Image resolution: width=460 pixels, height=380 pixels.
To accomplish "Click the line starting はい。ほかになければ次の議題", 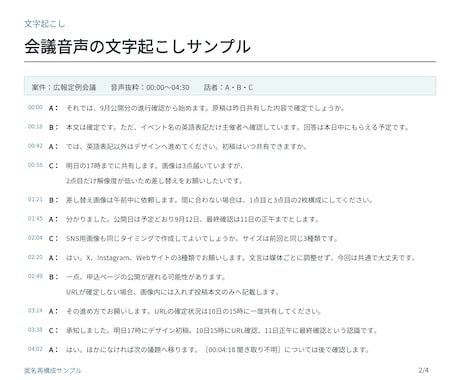I will (218, 350).
